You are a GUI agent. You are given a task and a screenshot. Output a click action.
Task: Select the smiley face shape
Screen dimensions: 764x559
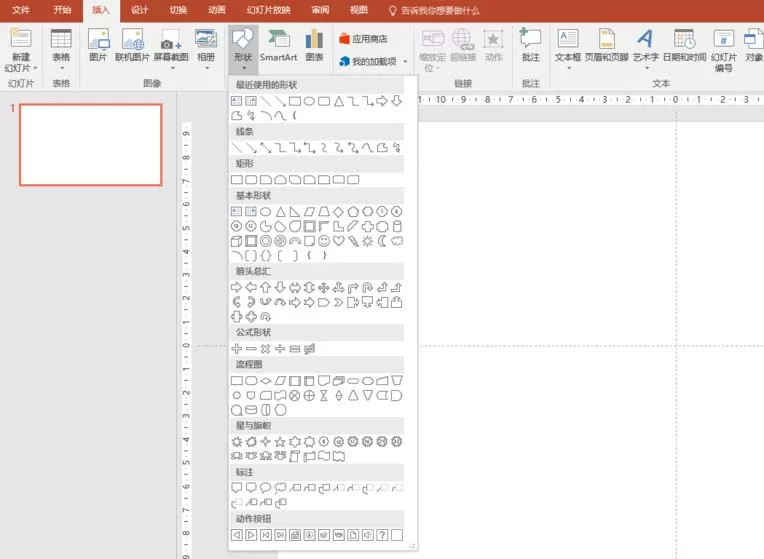coord(324,241)
